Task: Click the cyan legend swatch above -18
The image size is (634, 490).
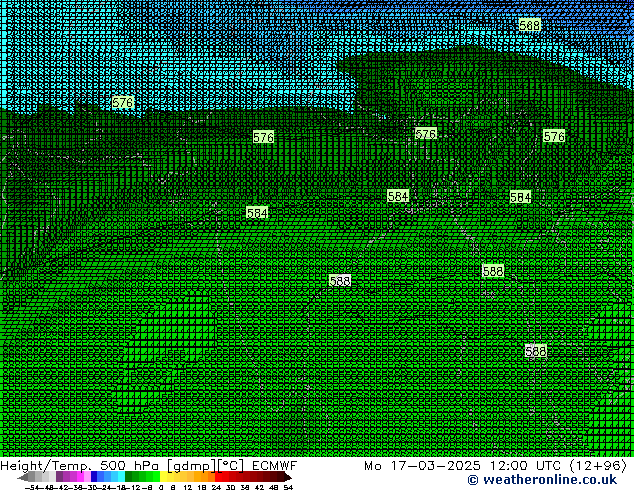Action: click(121, 477)
